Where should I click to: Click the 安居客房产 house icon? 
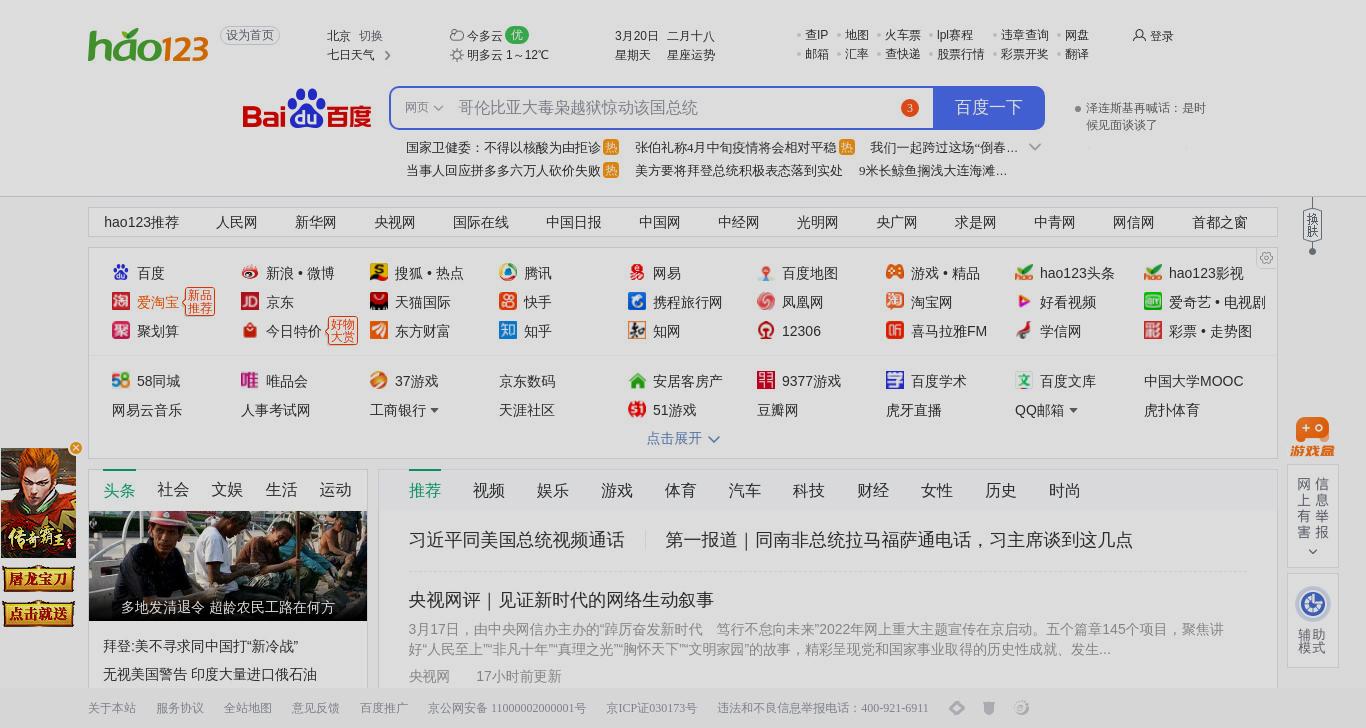click(x=637, y=380)
